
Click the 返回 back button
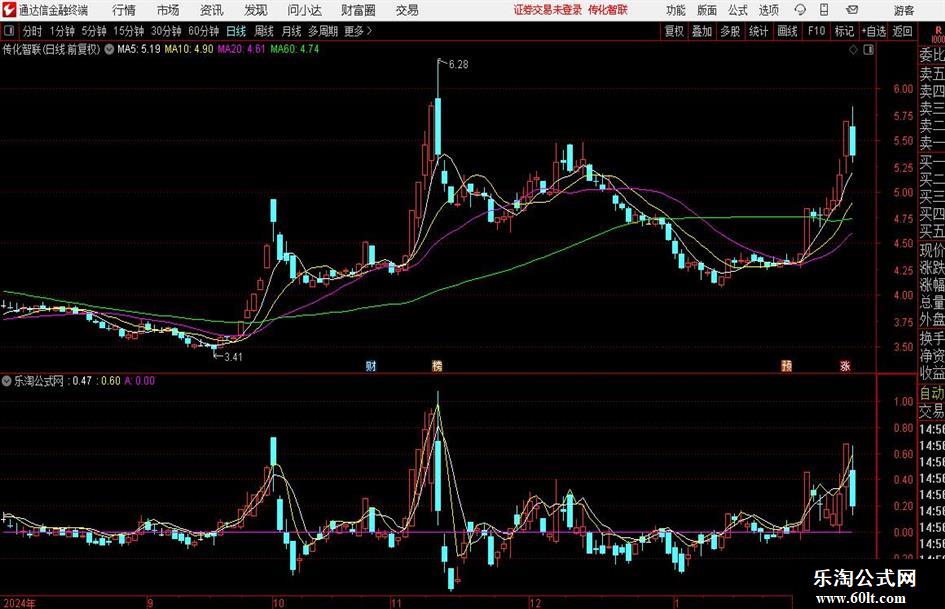coord(902,31)
